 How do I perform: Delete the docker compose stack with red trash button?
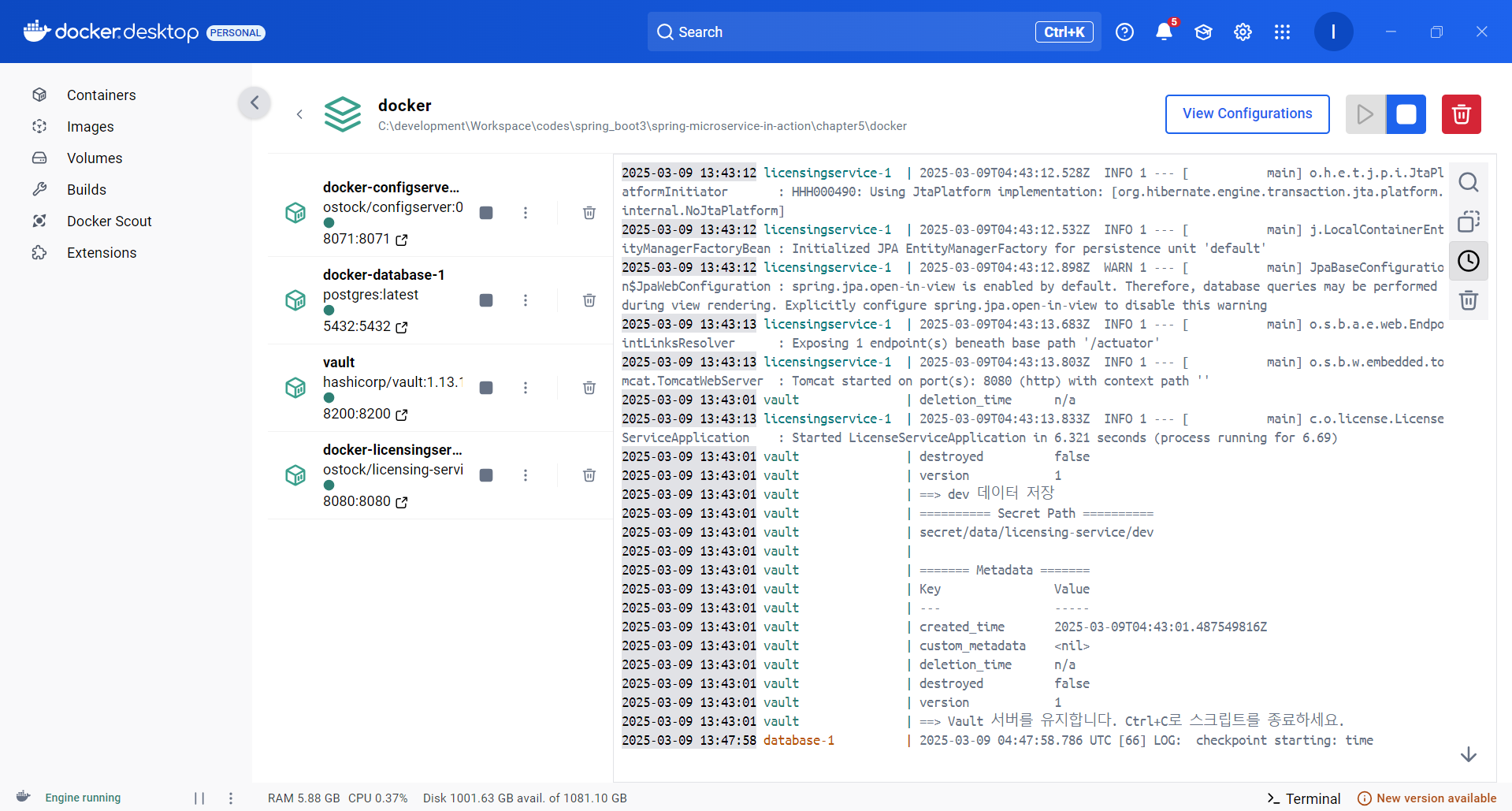click(x=1462, y=114)
